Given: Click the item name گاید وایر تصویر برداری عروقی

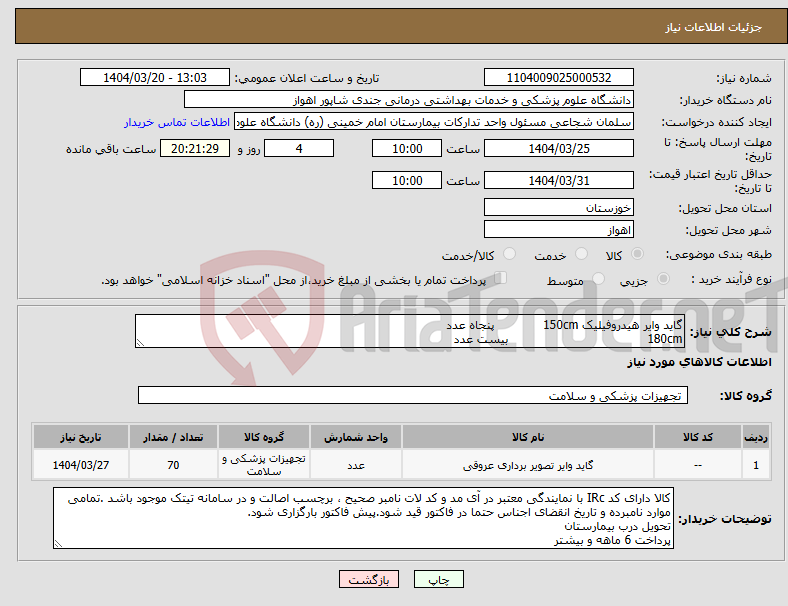Looking at the screenshot, I should click(528, 465).
